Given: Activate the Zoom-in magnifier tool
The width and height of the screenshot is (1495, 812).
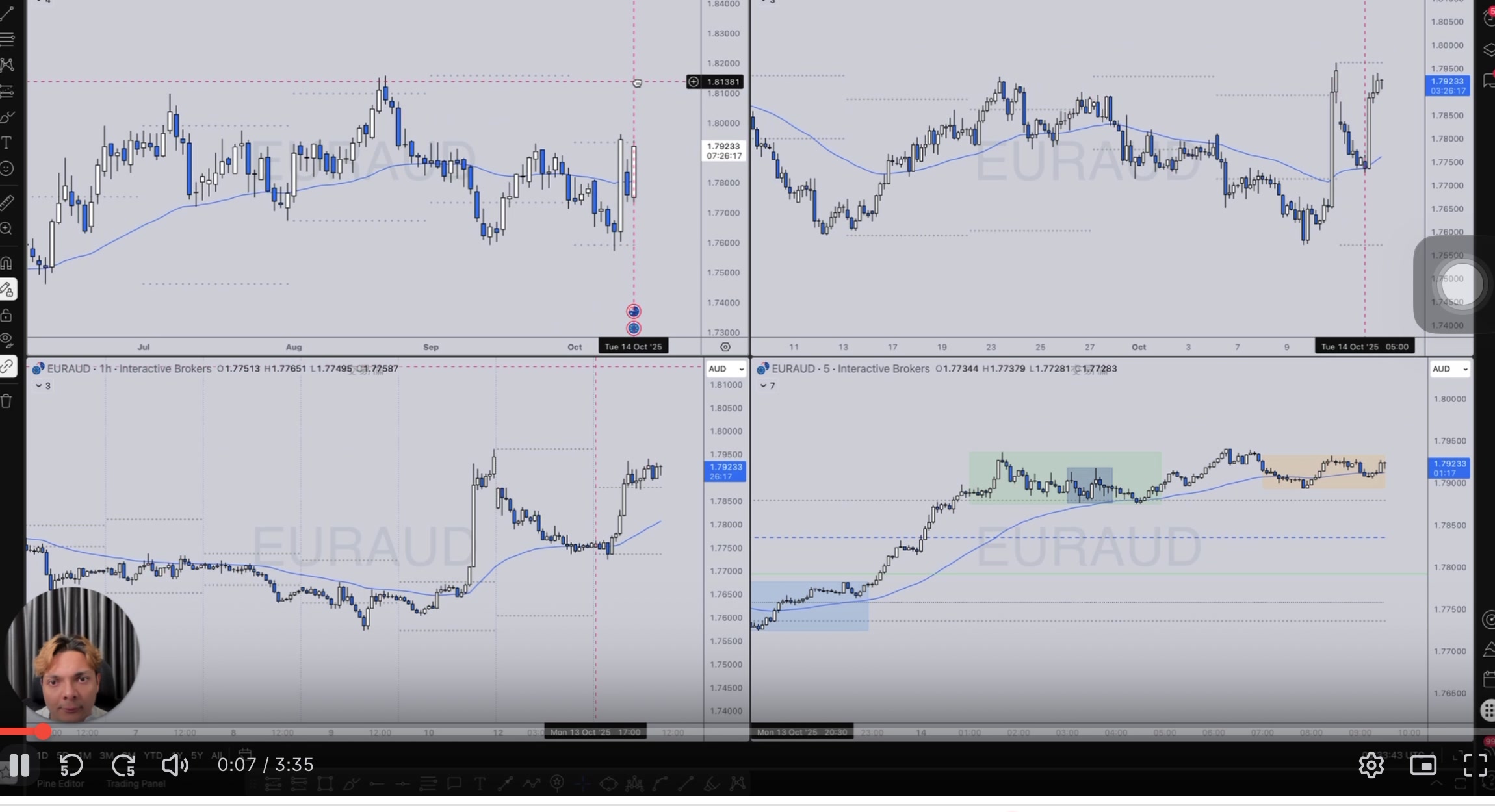Looking at the screenshot, I should click(7, 228).
